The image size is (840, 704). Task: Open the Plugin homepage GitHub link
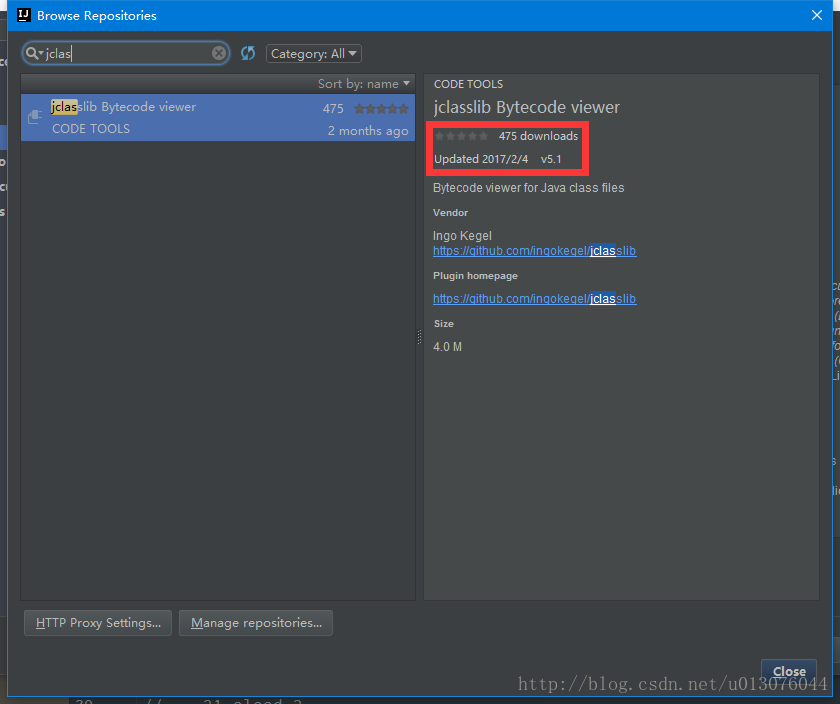click(534, 298)
